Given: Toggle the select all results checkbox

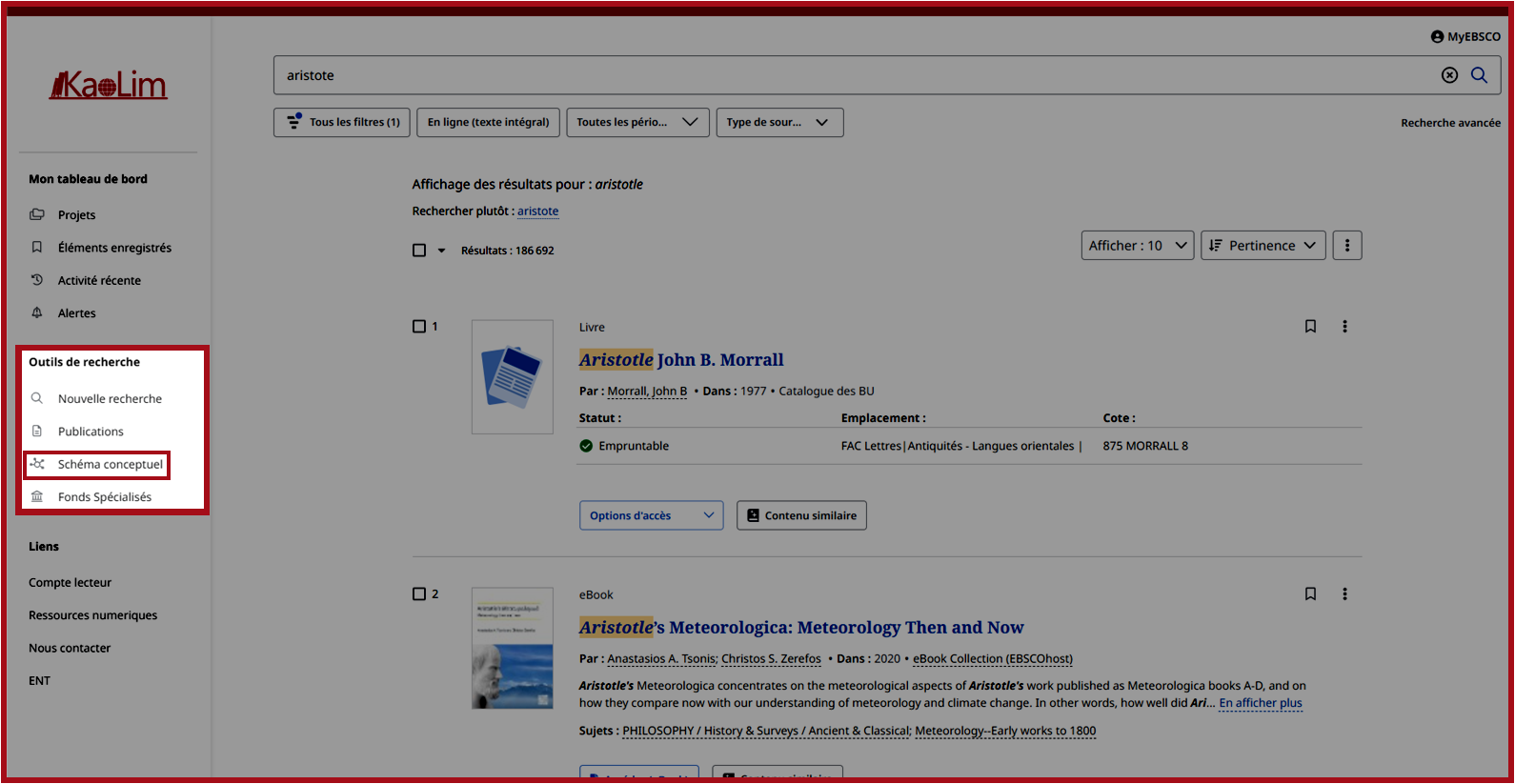Looking at the screenshot, I should tap(419, 251).
